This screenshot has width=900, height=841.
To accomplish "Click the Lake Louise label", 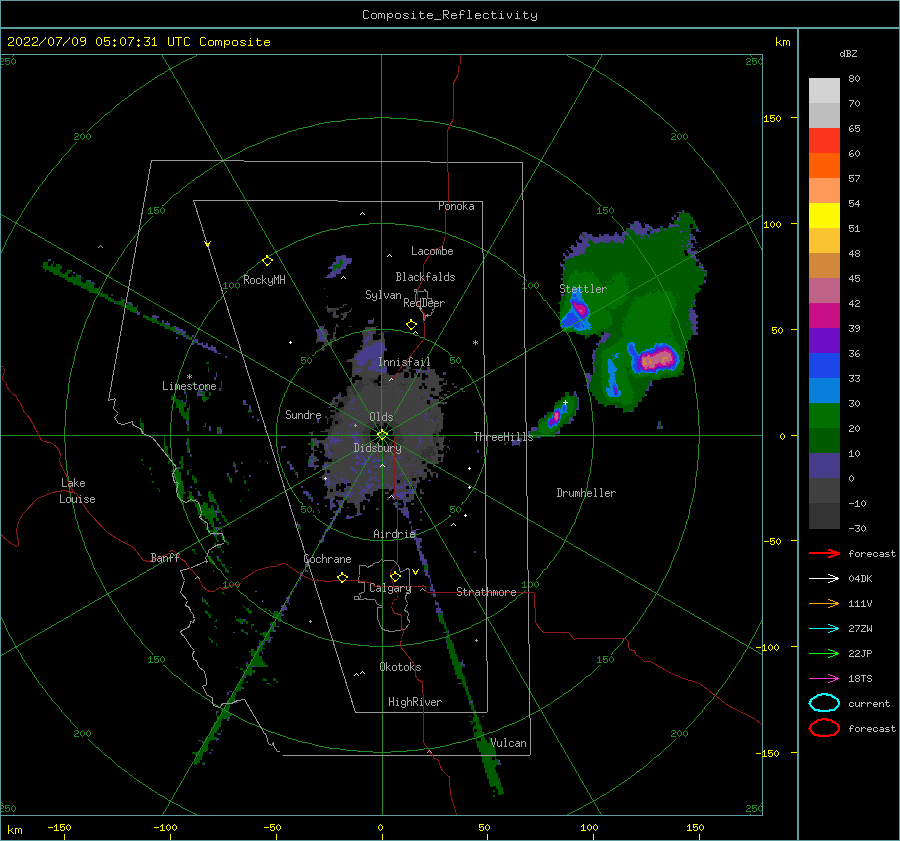I will point(77,491).
